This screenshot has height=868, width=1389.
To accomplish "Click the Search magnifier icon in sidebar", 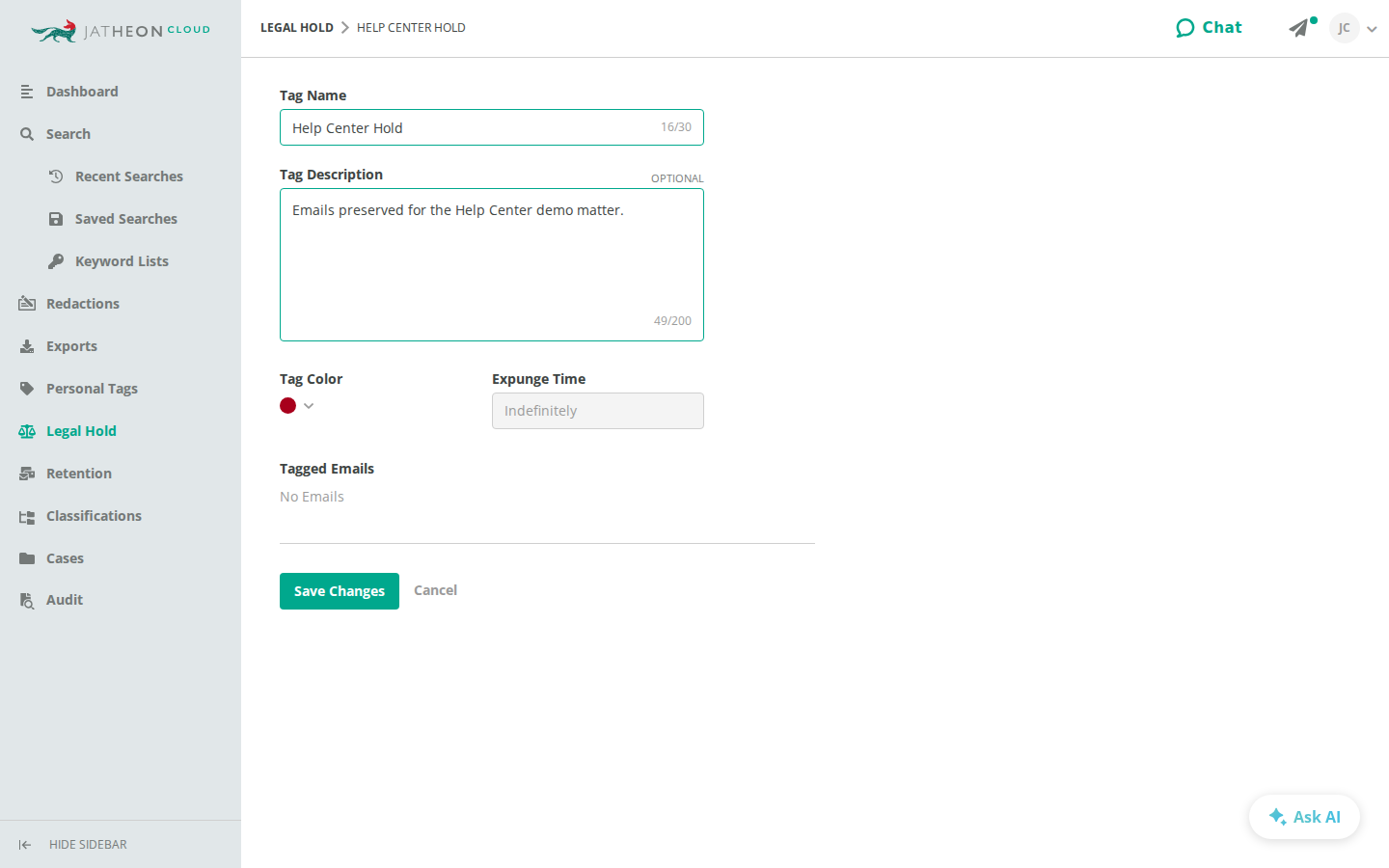I will tap(27, 134).
